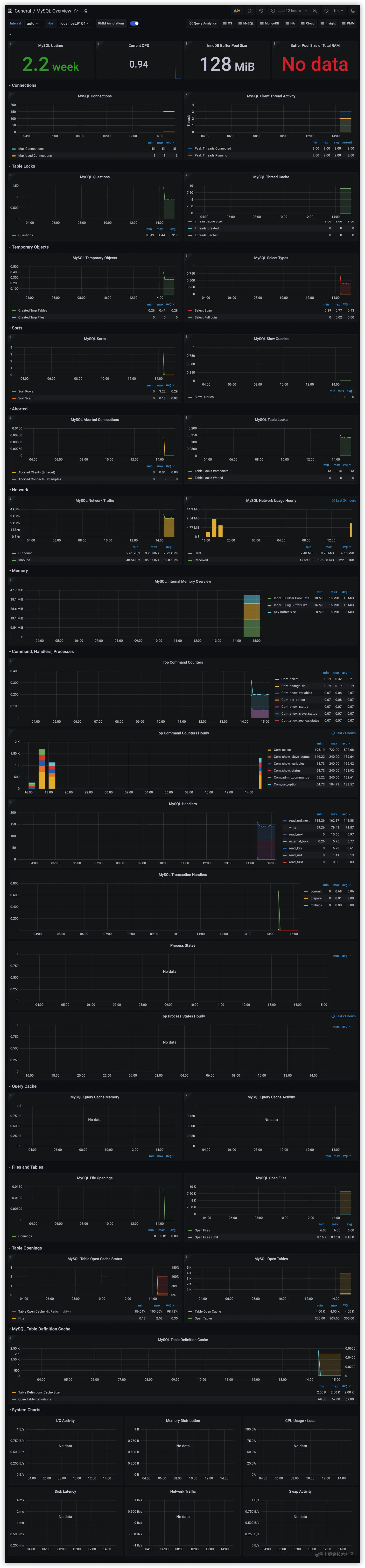This screenshot has width=365, height=1568.
Task: Click the General folder breadcrumb
Action: [x=22, y=10]
